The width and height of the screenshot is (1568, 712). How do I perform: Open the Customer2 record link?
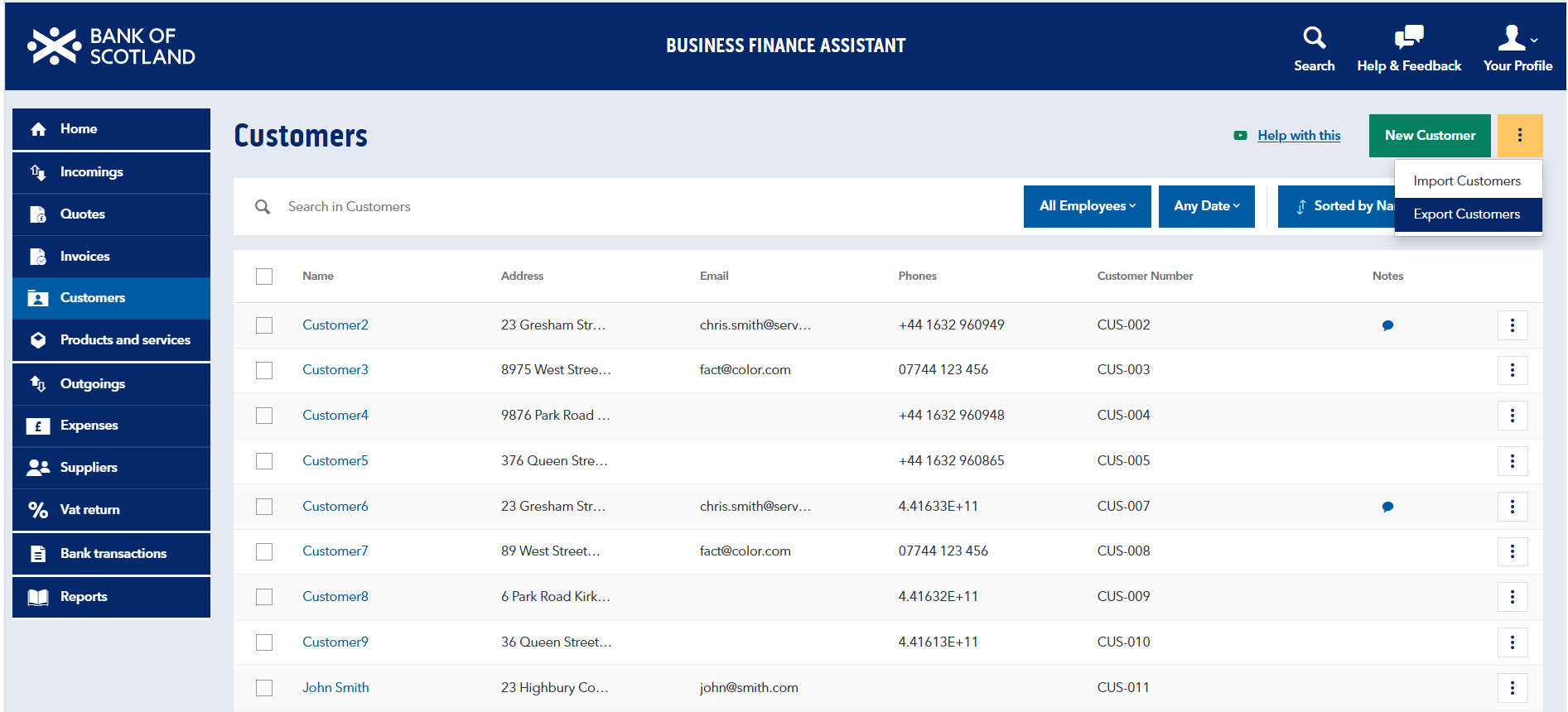[x=335, y=325]
